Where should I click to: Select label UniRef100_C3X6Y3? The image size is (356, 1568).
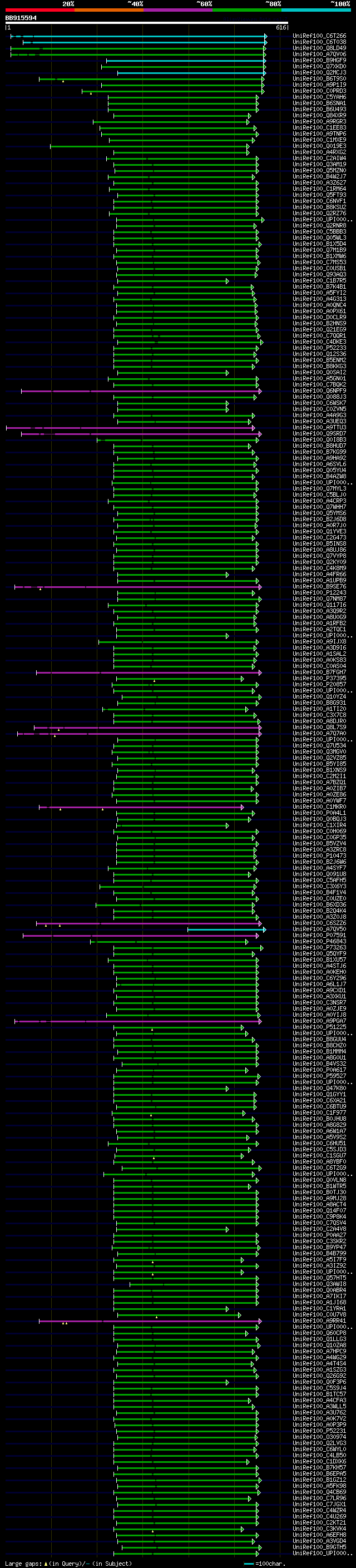[x=319, y=886]
